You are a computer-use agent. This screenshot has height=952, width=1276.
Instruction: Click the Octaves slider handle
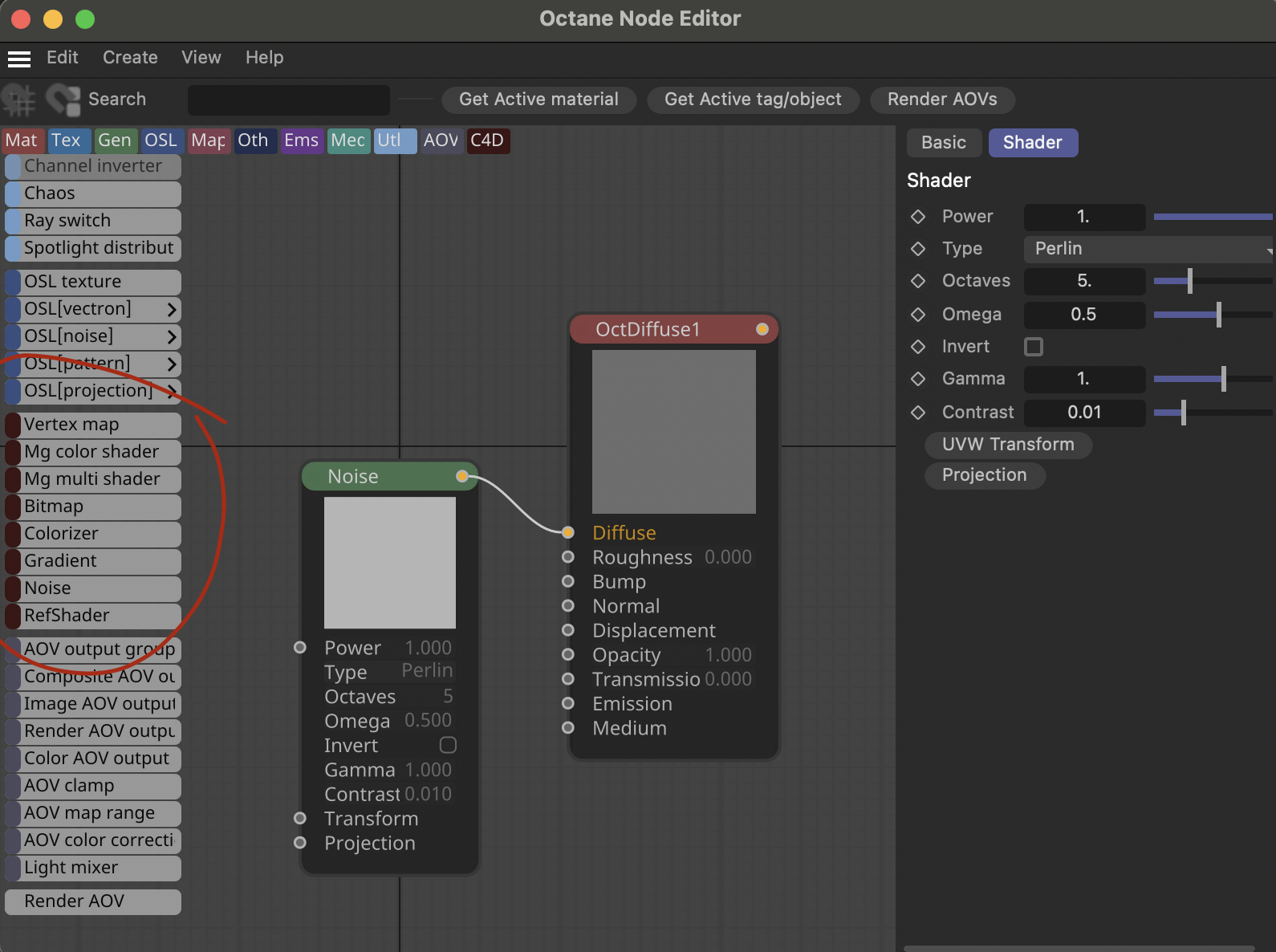pos(1189,281)
